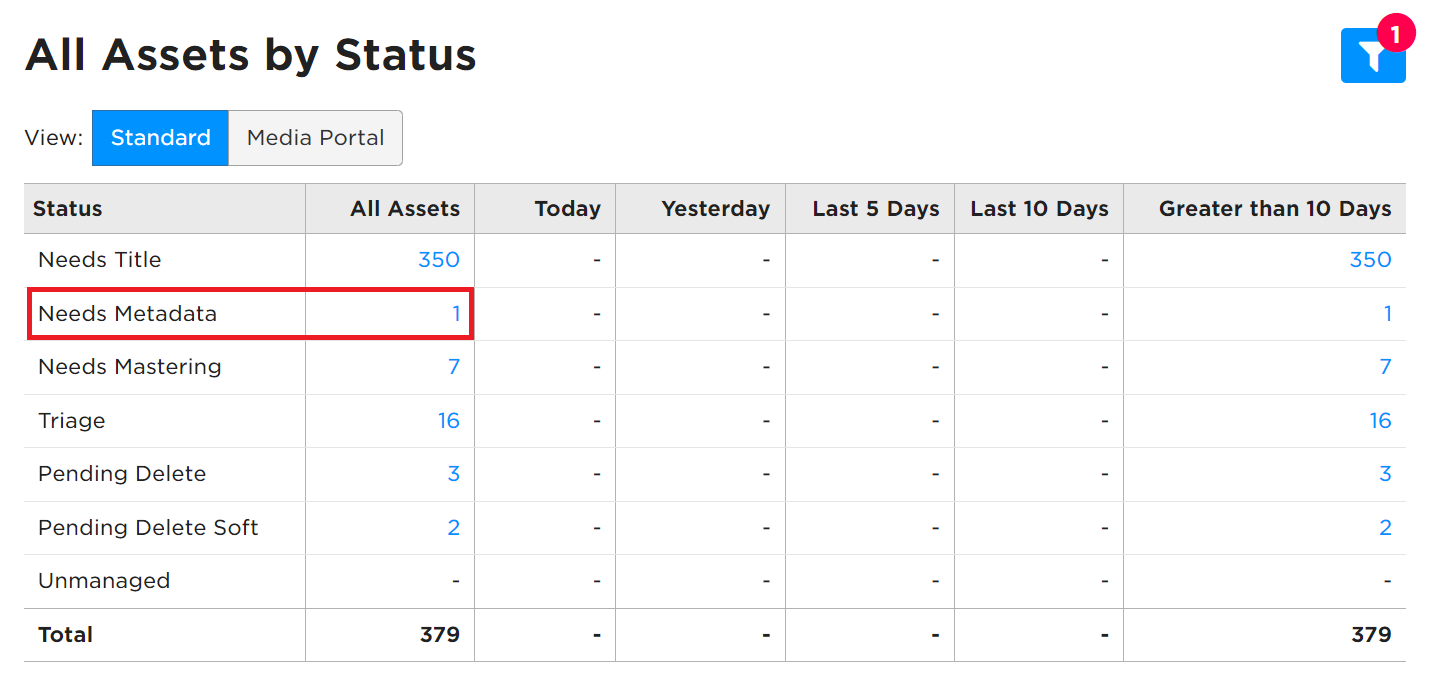The width and height of the screenshot is (1432, 690).
Task: Click the red filter count badge
Action: pyautogui.click(x=1396, y=34)
